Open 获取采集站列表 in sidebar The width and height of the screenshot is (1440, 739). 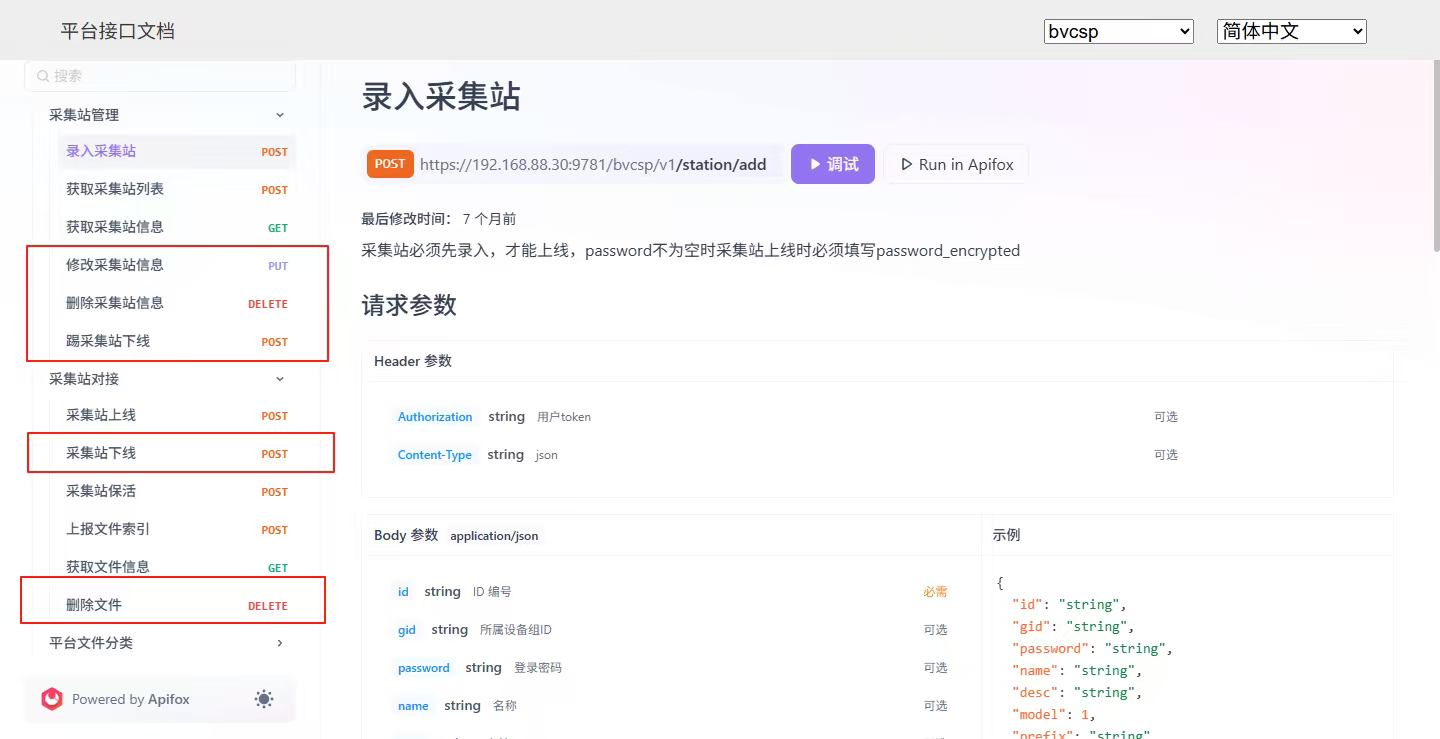[x=115, y=189]
